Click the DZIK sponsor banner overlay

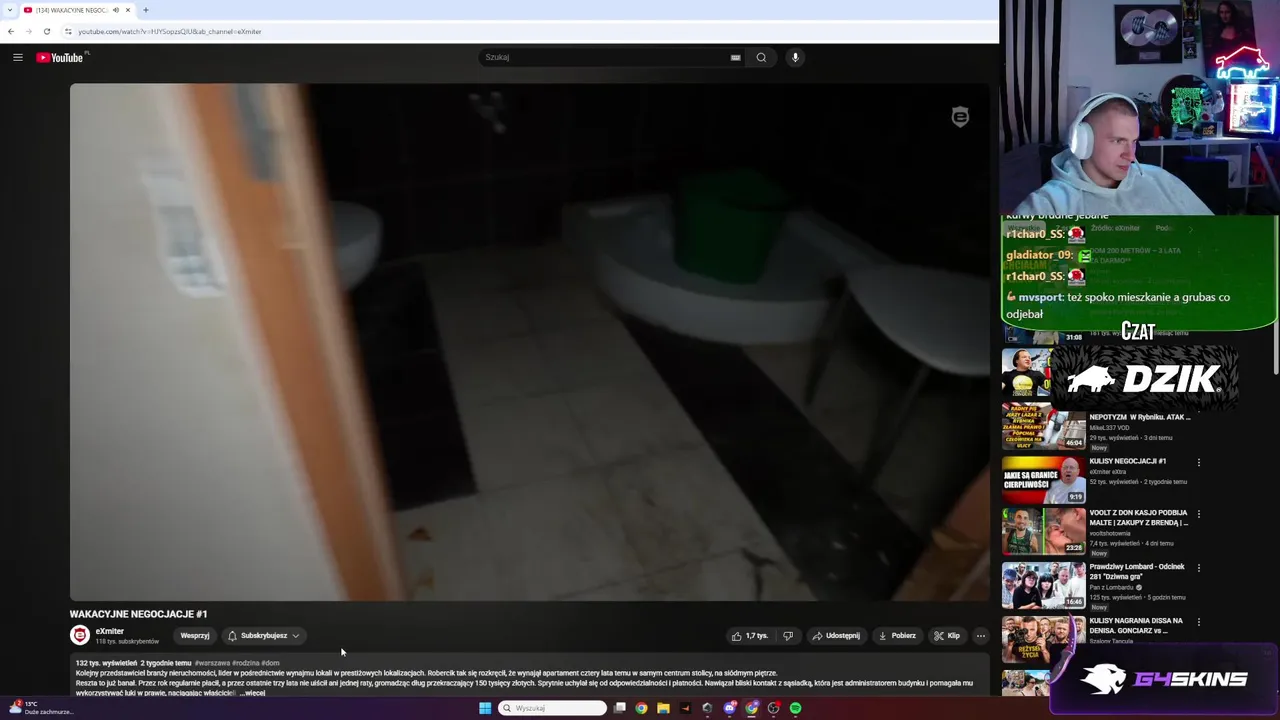(x=1144, y=378)
